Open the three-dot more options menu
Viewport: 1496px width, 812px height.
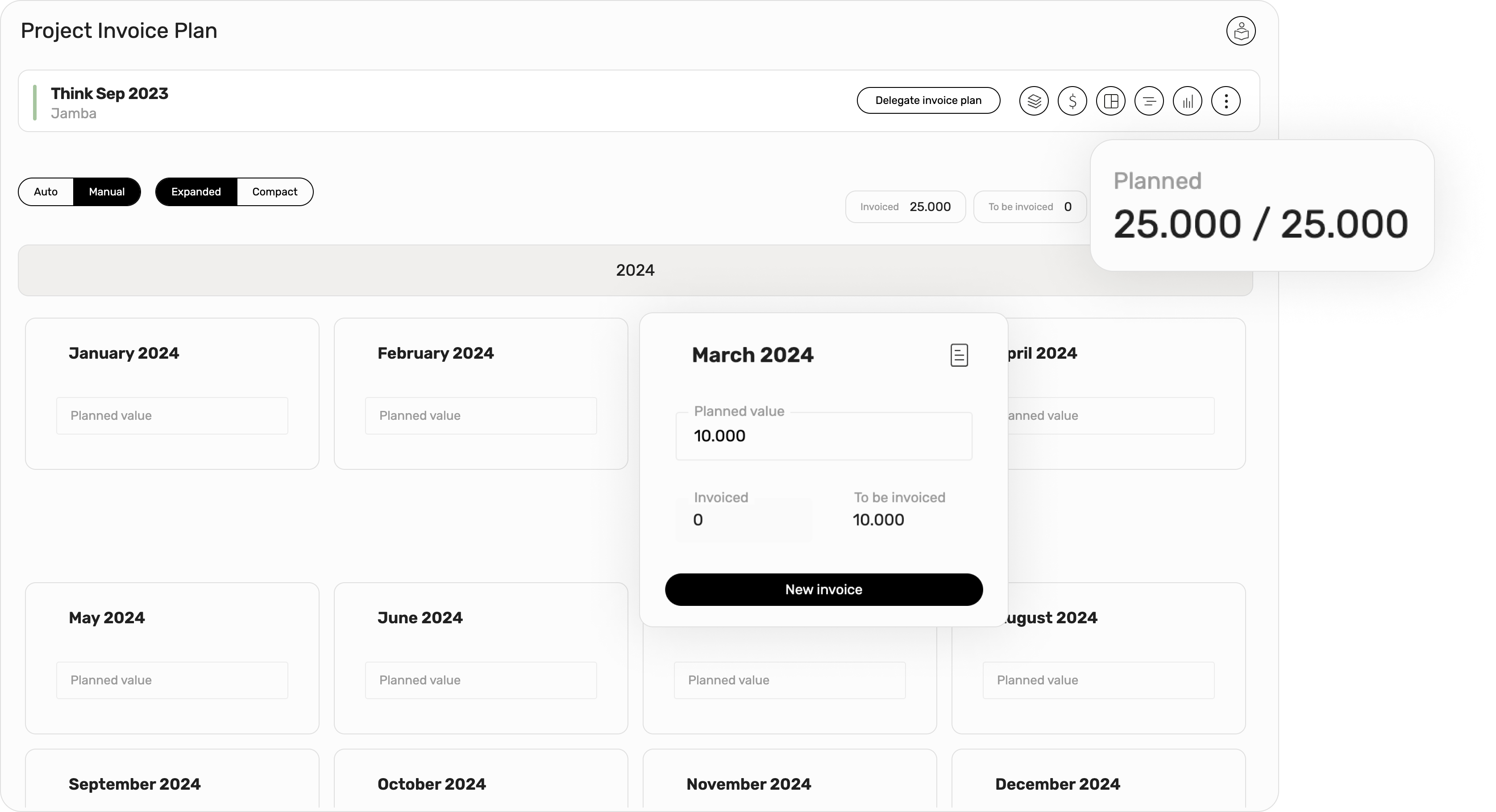[x=1226, y=101]
